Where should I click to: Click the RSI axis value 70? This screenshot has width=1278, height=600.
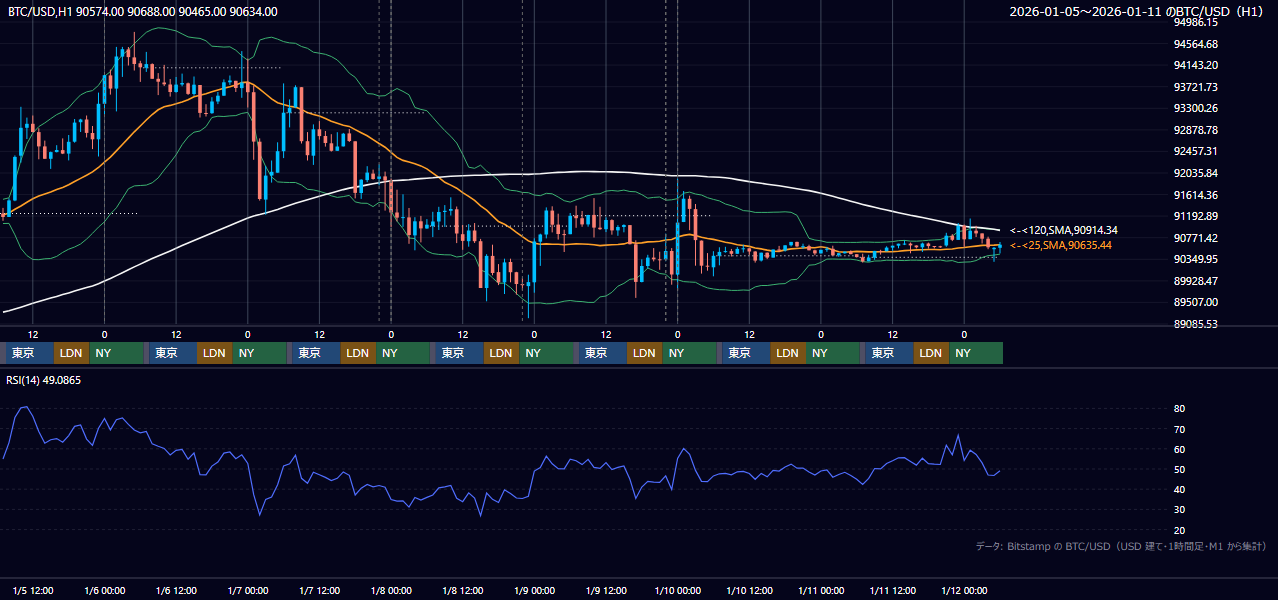coord(1179,429)
